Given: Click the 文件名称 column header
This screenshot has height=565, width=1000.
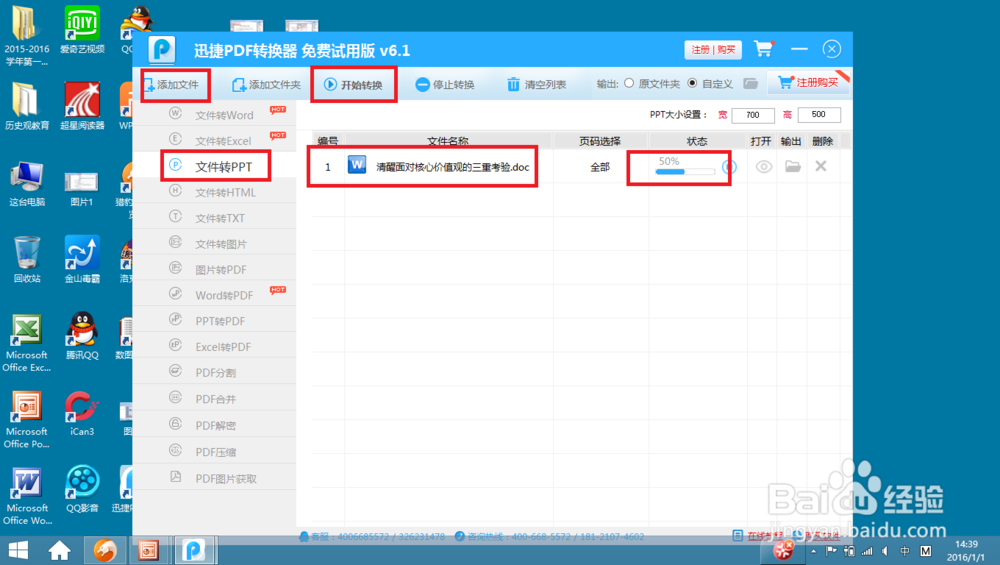Looking at the screenshot, I should point(448,141).
